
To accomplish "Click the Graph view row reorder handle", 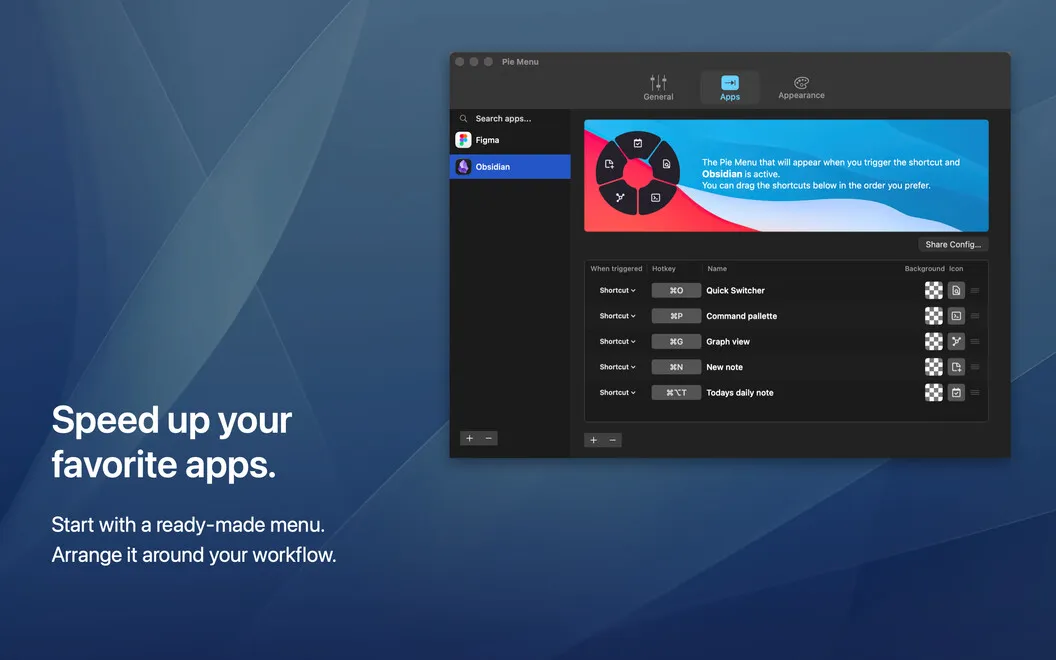I will point(975,341).
